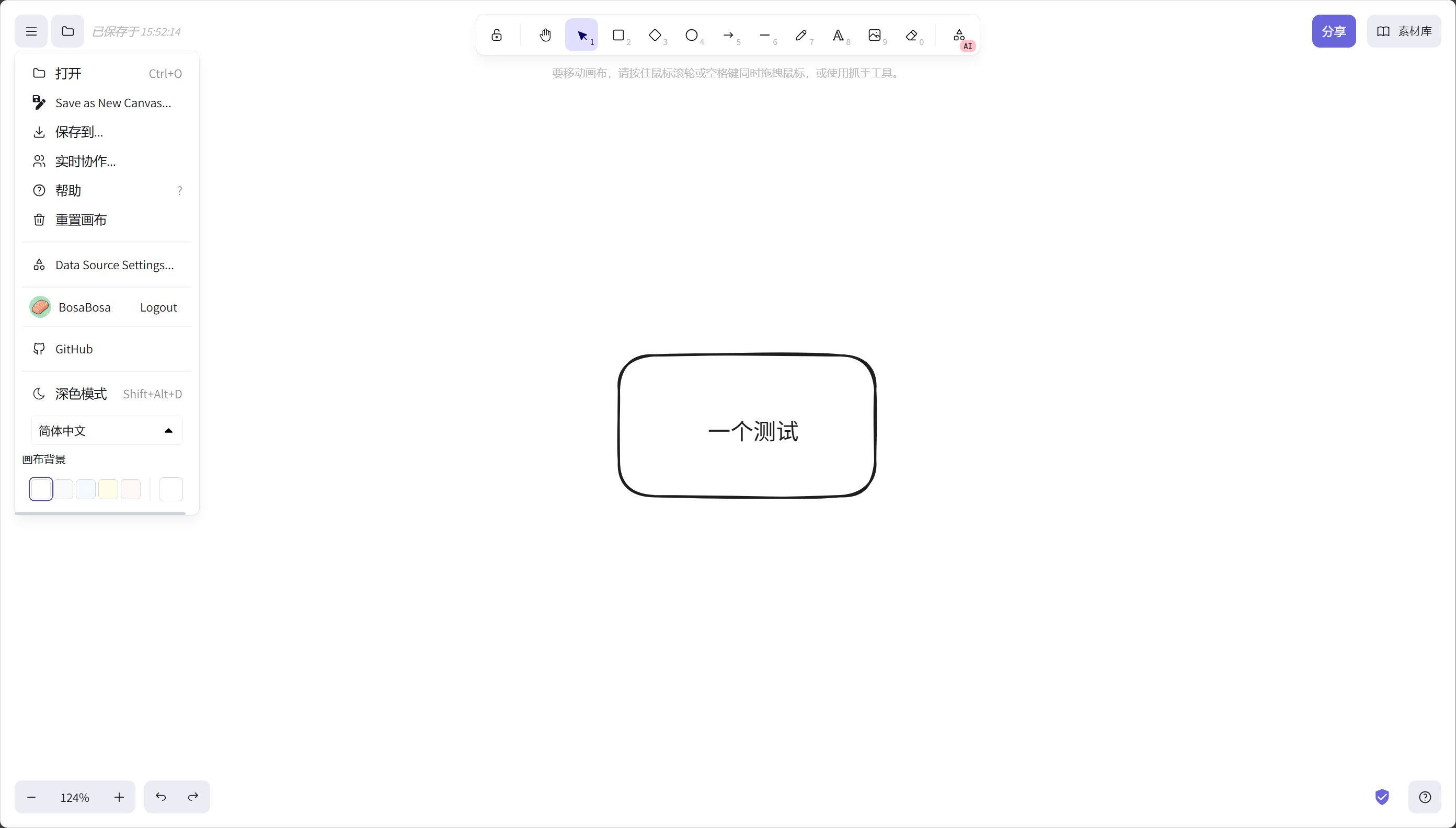Select white canvas background swatch
Screen dimensions: 1456x828
coord(41,489)
